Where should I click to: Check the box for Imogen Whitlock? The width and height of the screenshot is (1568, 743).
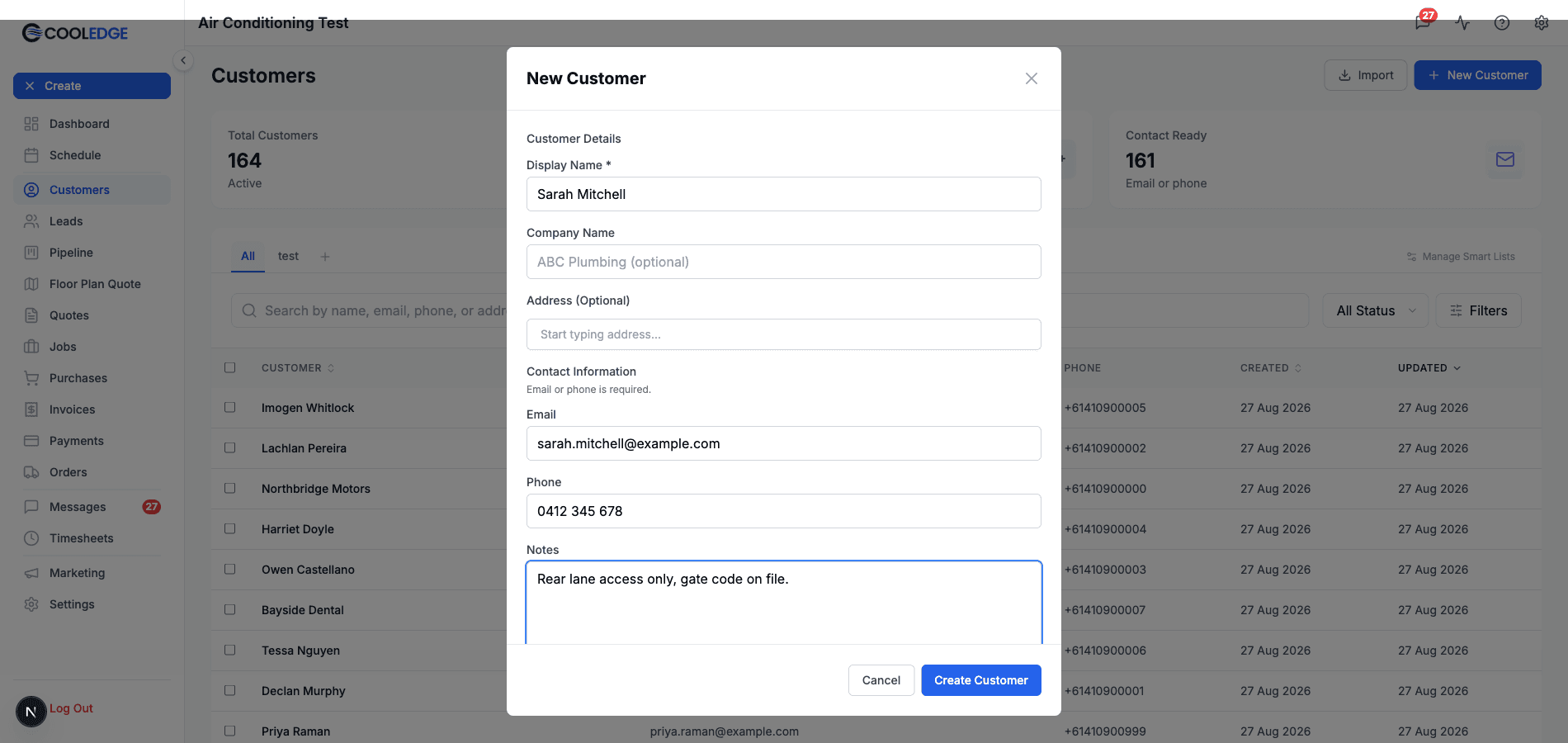pos(229,407)
